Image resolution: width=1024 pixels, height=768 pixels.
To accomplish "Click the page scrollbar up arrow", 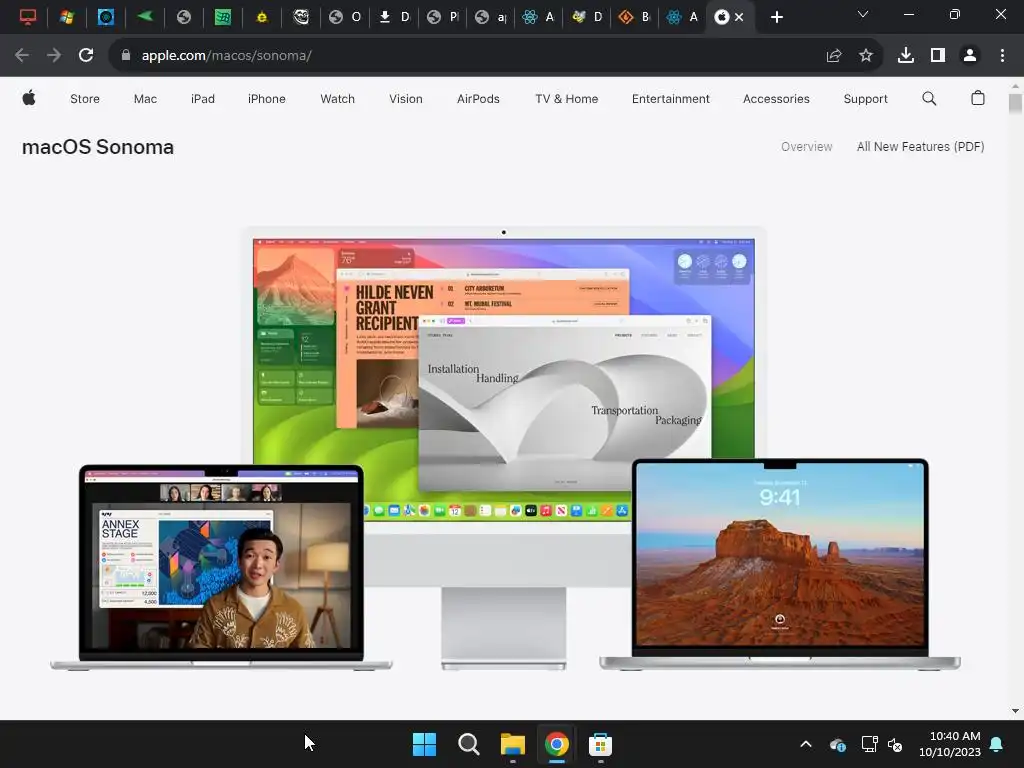I will (1015, 86).
